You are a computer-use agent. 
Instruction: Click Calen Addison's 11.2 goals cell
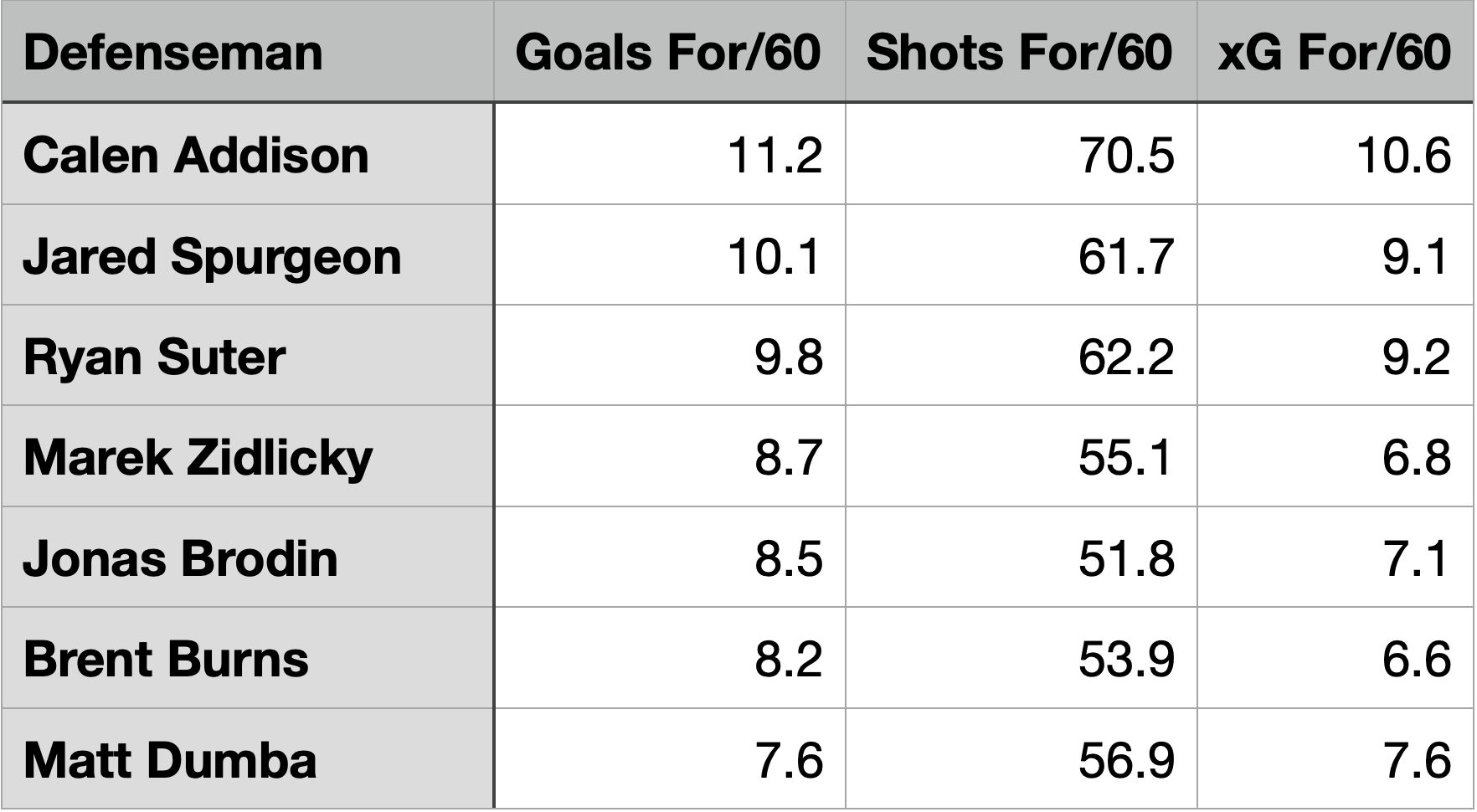[x=775, y=156]
